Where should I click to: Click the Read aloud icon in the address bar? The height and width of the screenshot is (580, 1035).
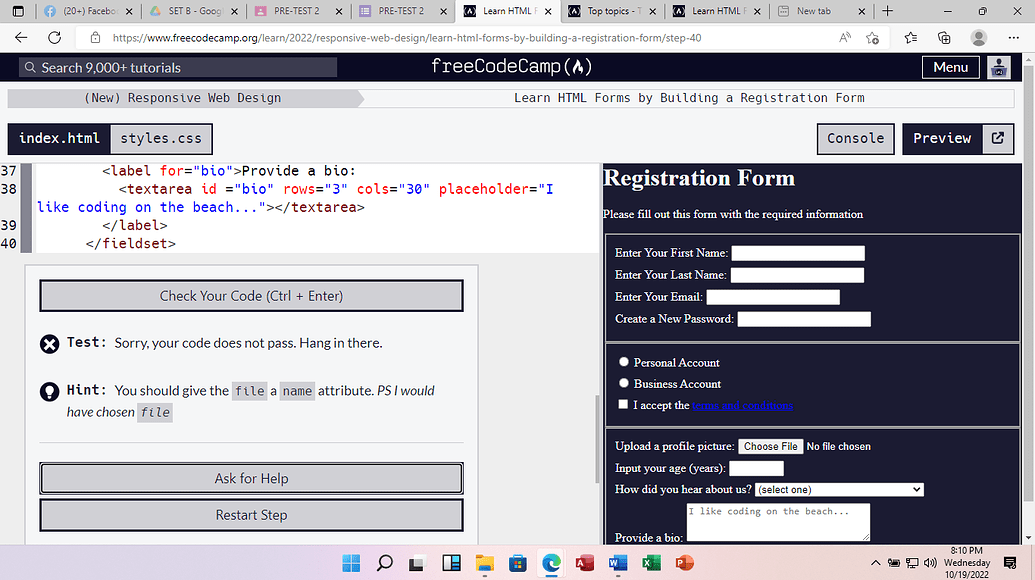[x=845, y=38]
